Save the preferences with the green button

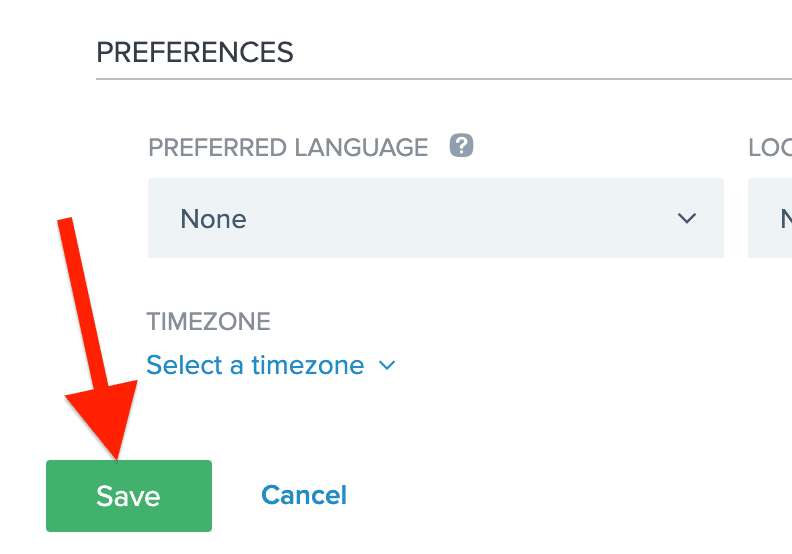(129, 495)
